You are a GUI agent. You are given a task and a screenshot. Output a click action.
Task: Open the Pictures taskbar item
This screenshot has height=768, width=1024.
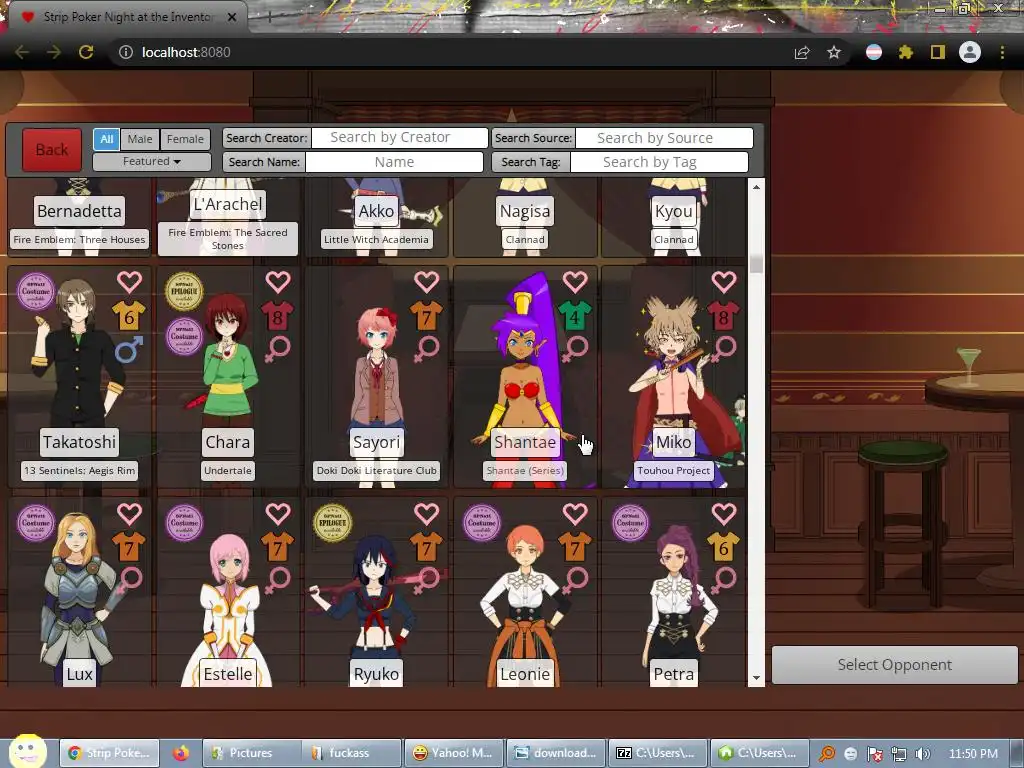click(x=251, y=753)
